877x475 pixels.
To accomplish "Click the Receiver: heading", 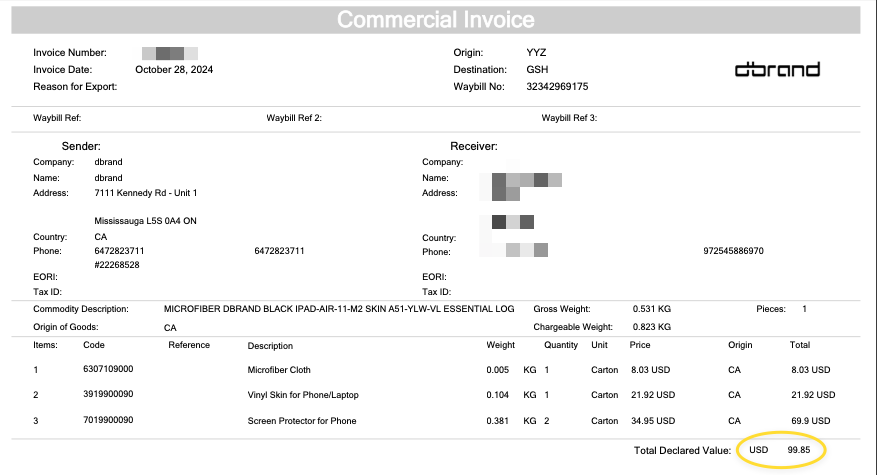I will tap(474, 146).
